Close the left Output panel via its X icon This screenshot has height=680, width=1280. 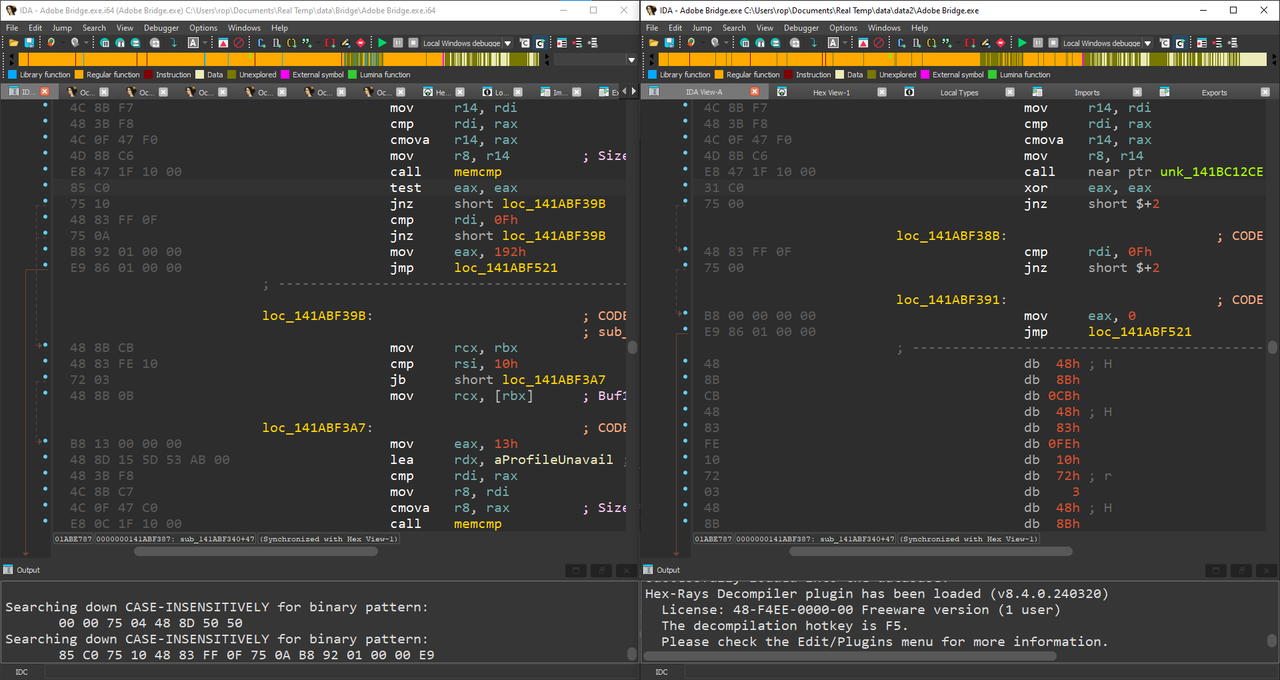(x=625, y=570)
